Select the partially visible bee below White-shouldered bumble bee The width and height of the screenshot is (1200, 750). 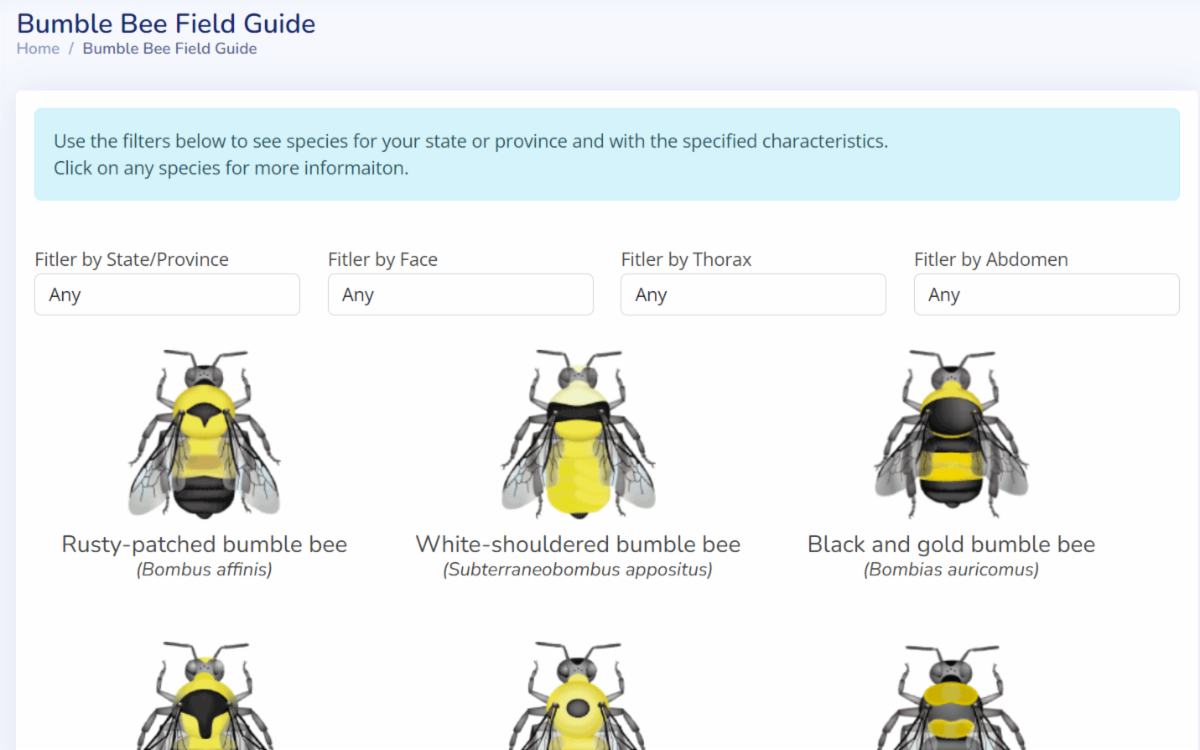[578, 698]
